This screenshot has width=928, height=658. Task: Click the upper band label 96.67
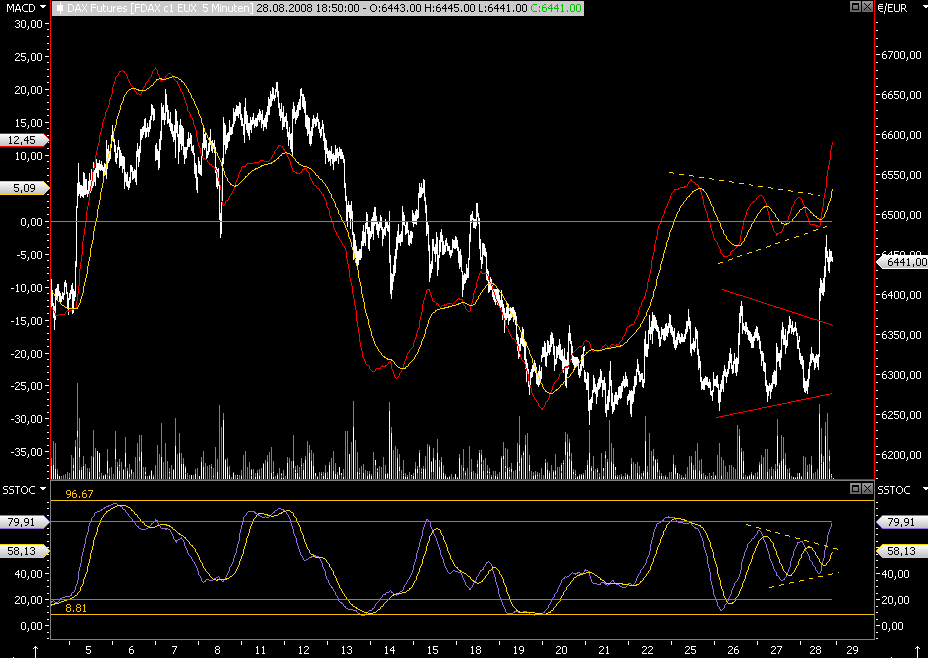79,494
